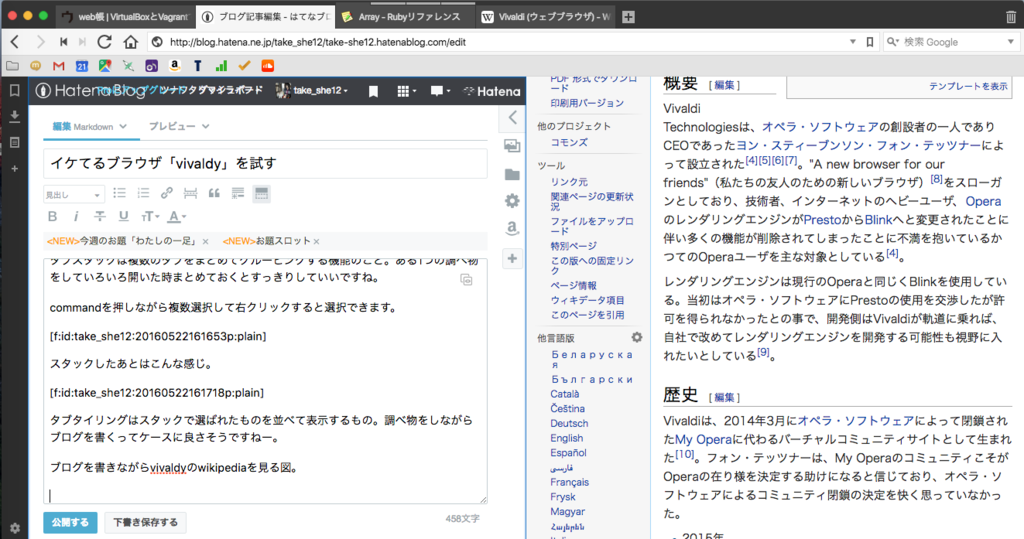Open the editor options gear panel
This screenshot has width=1024, height=539.
click(x=512, y=201)
